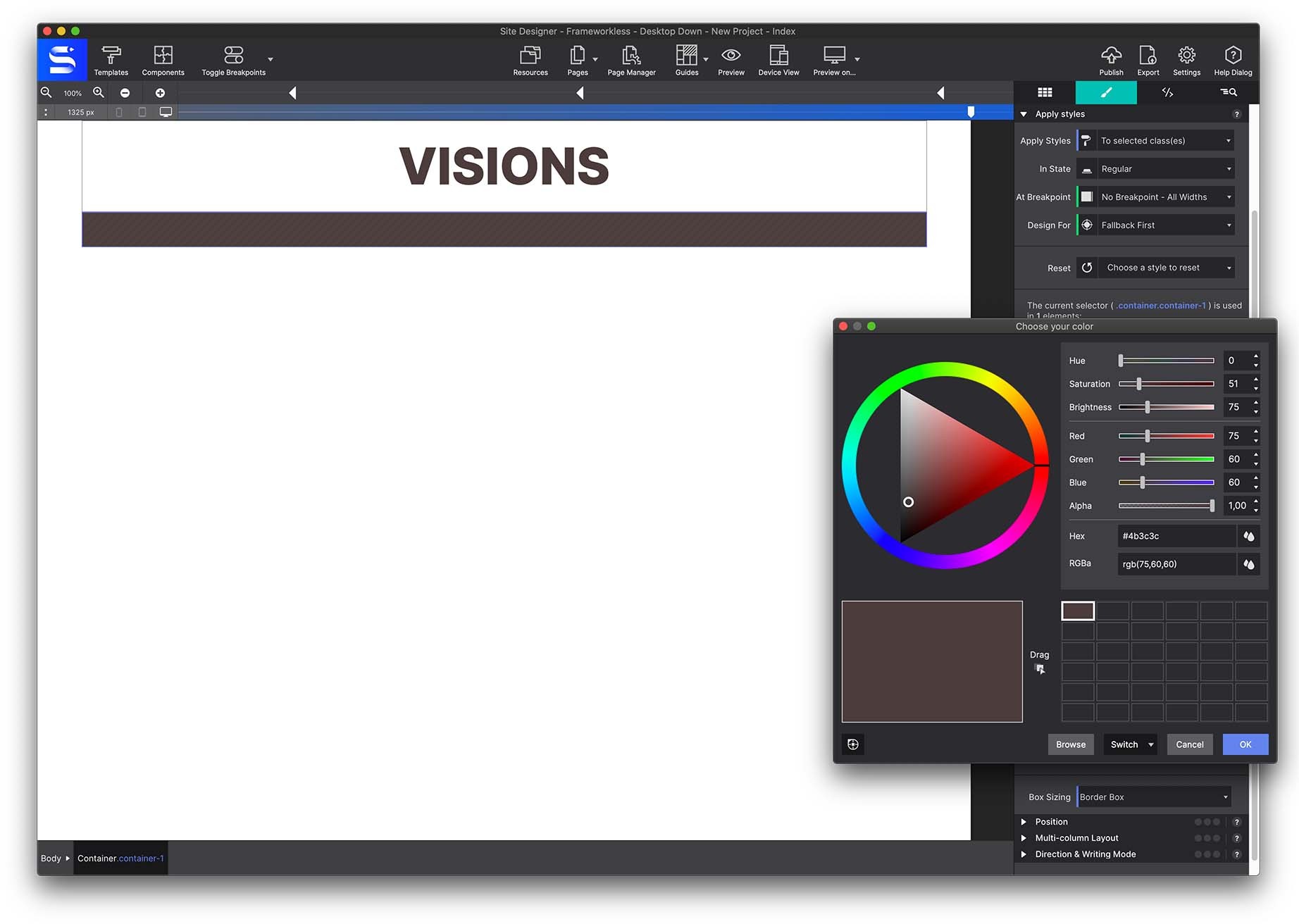
Task: Open Device View
Action: pos(778,61)
